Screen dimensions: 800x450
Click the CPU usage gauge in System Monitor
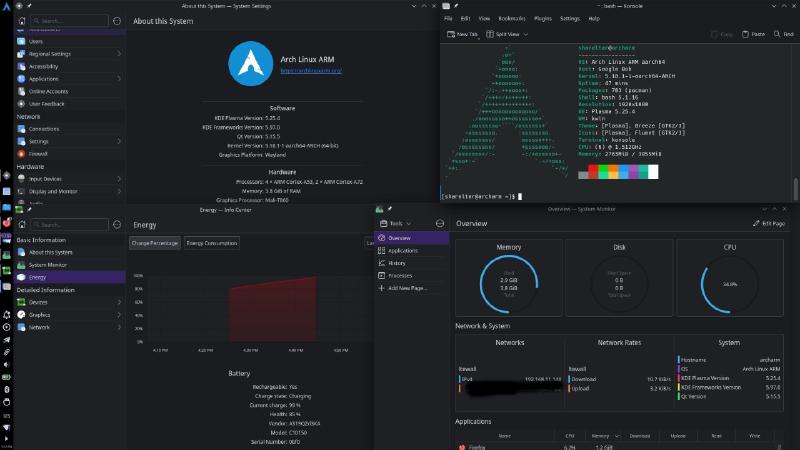coord(730,284)
